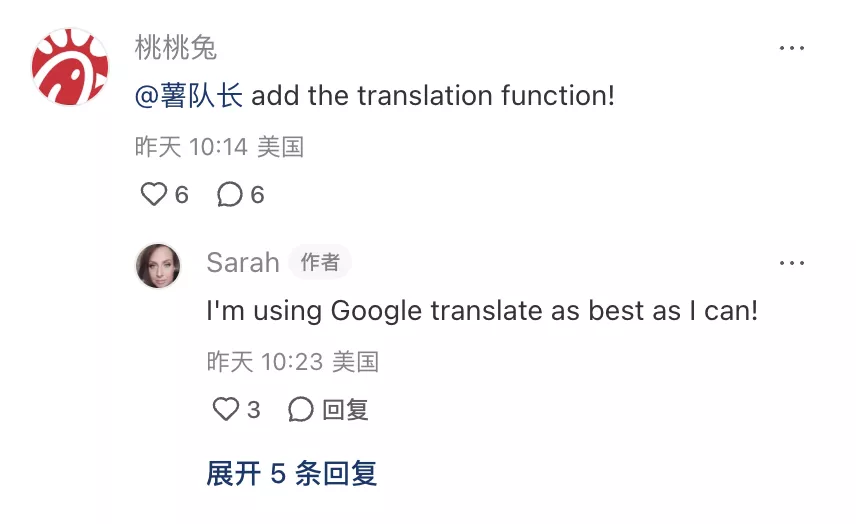Open Sarah's profile photo
This screenshot has width=856, height=524.
pos(158,265)
